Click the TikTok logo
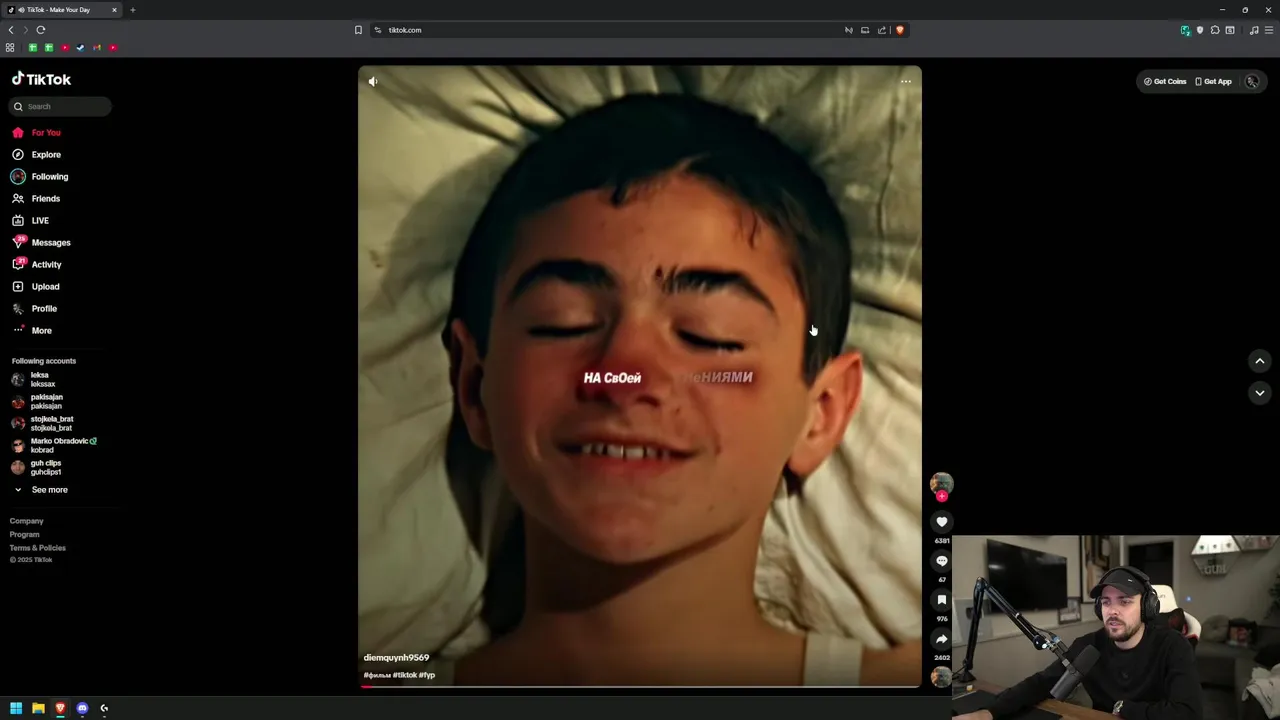The height and width of the screenshot is (720, 1280). (41, 79)
